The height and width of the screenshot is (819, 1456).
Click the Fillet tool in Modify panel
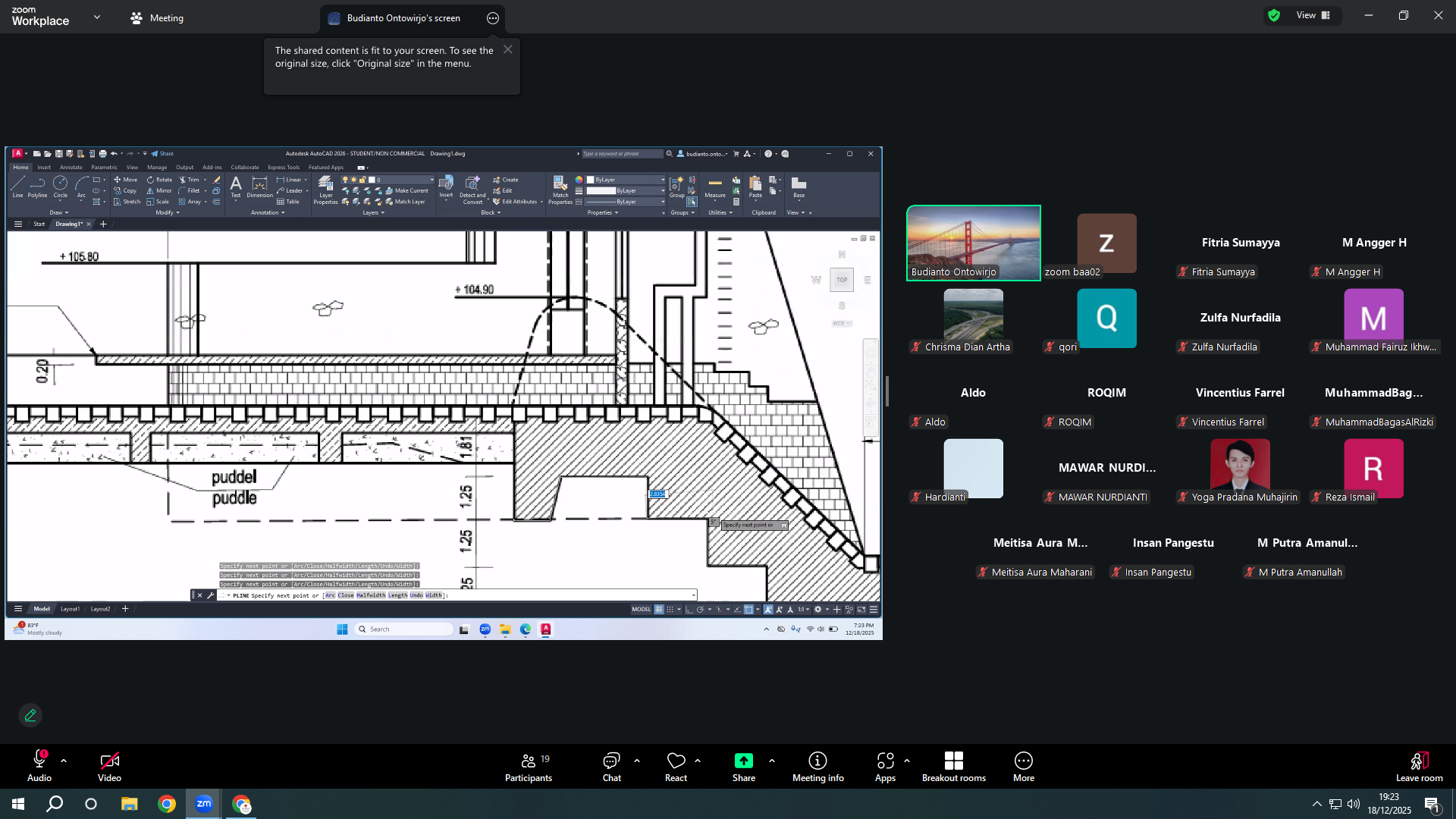point(190,190)
